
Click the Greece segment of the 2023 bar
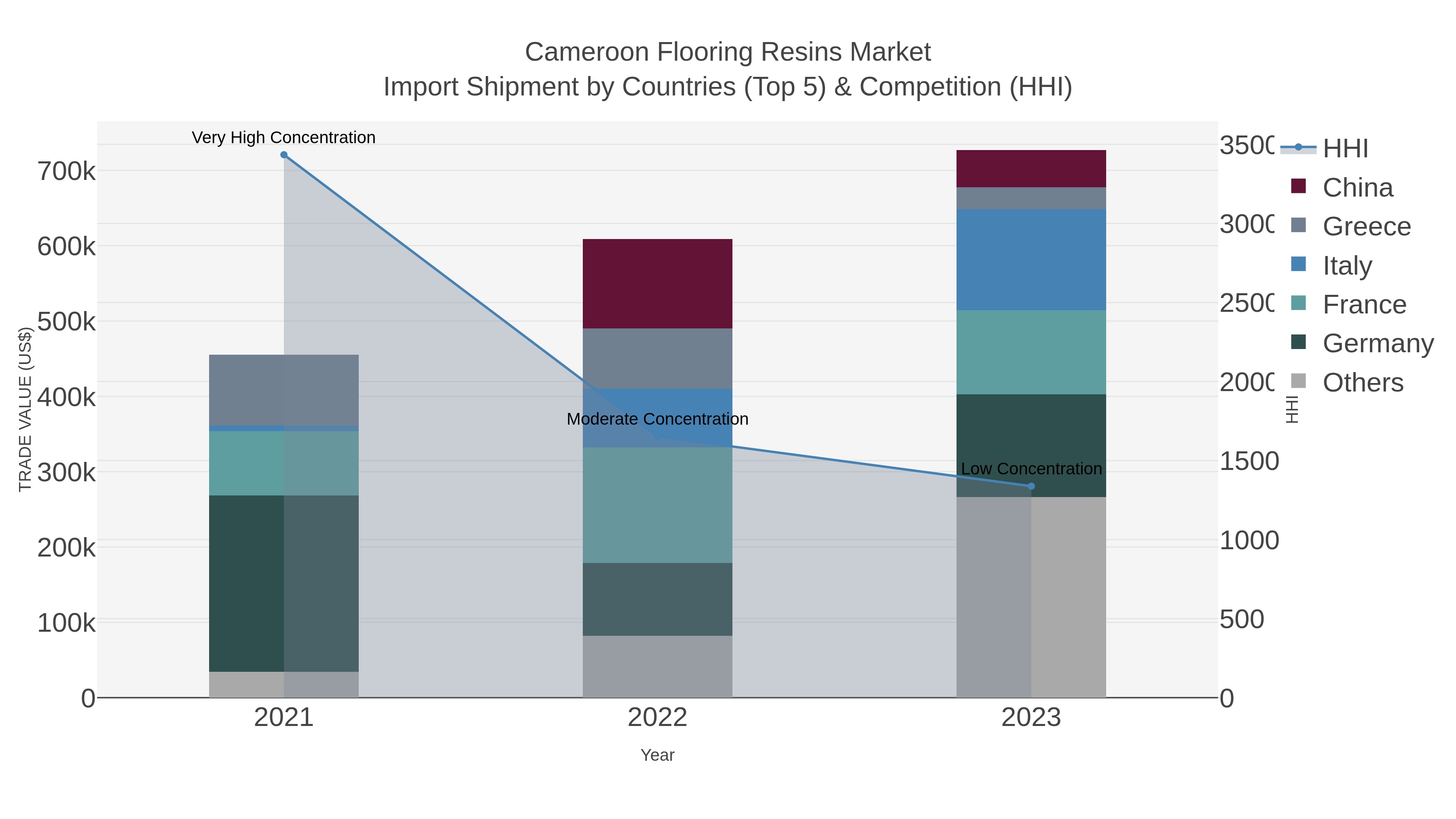click(x=1031, y=199)
